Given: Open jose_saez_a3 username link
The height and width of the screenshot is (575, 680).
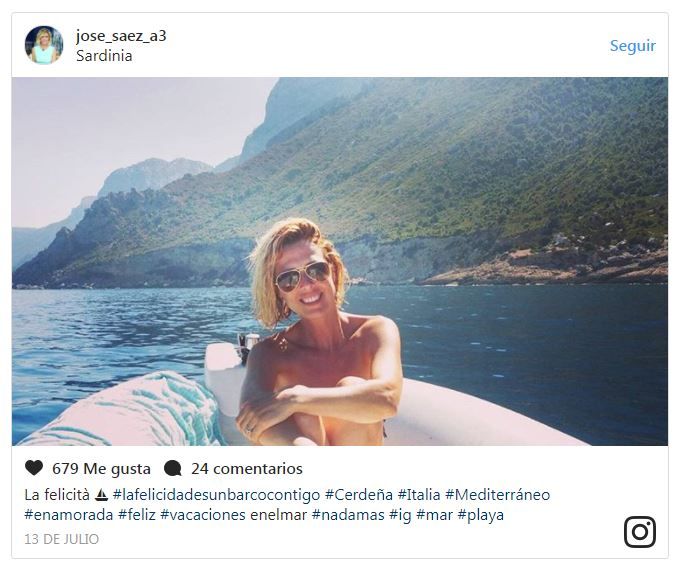Looking at the screenshot, I should (x=121, y=36).
